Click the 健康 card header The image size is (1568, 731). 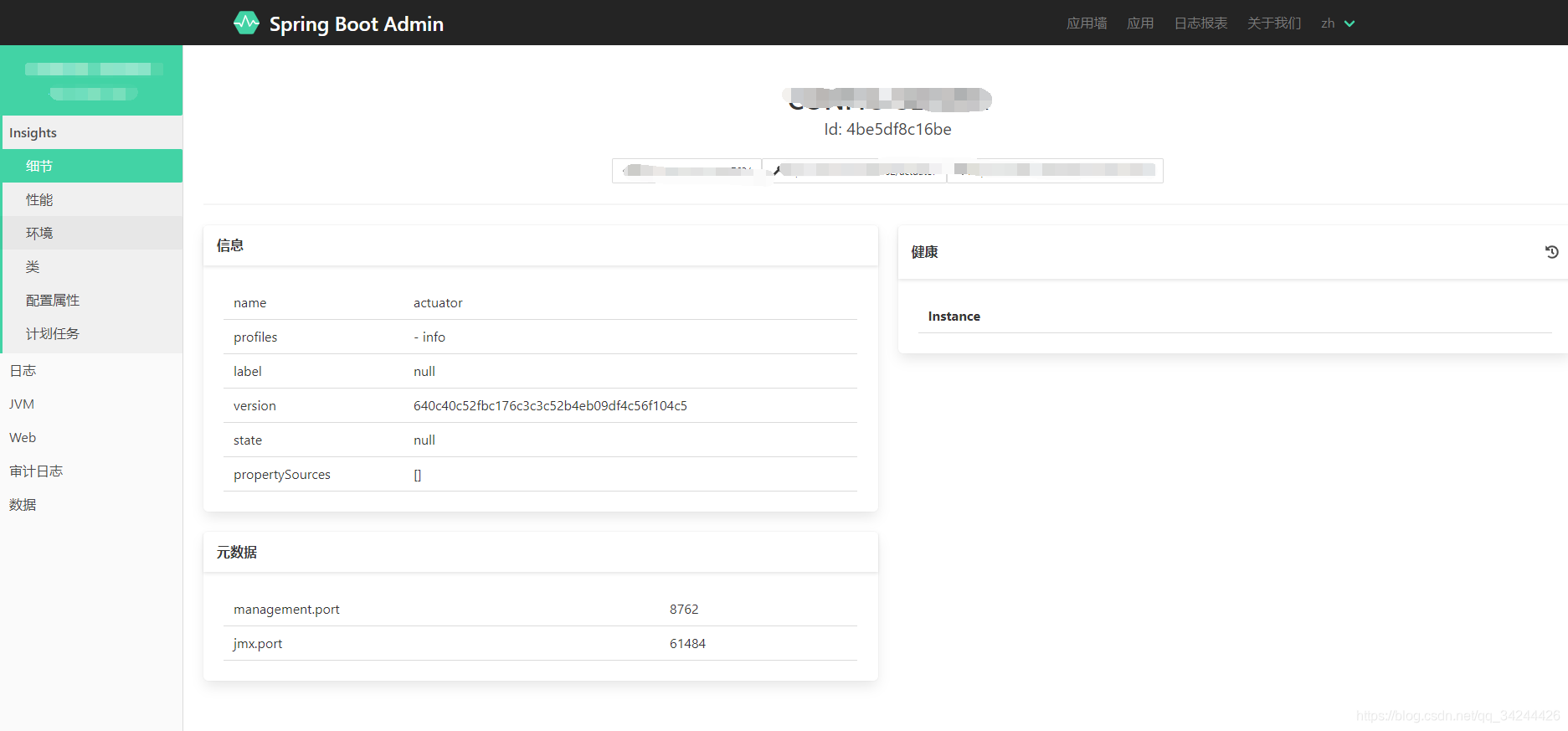pos(1233,252)
